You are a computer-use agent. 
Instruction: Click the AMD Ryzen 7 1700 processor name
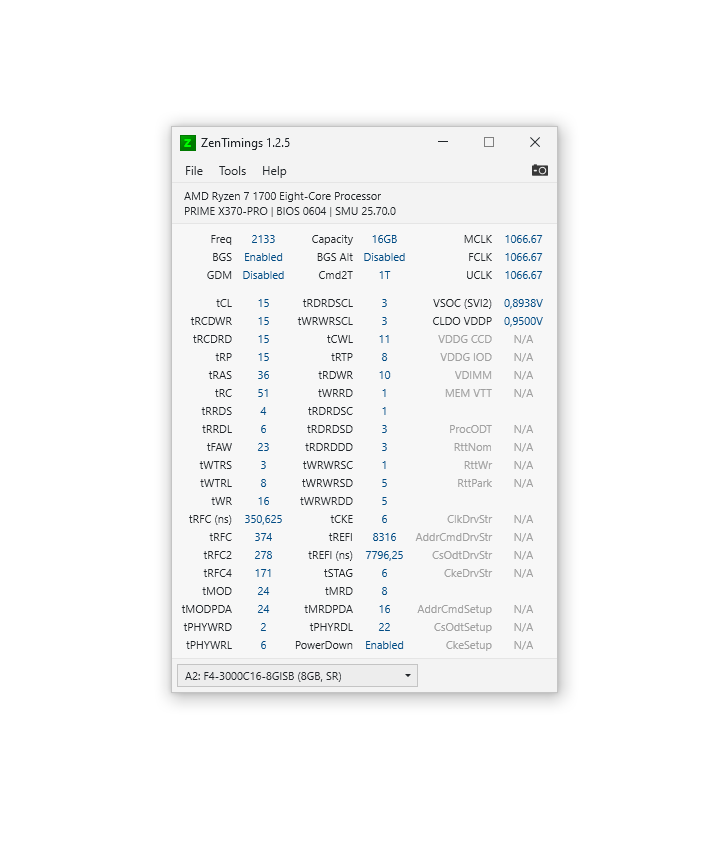[282, 196]
